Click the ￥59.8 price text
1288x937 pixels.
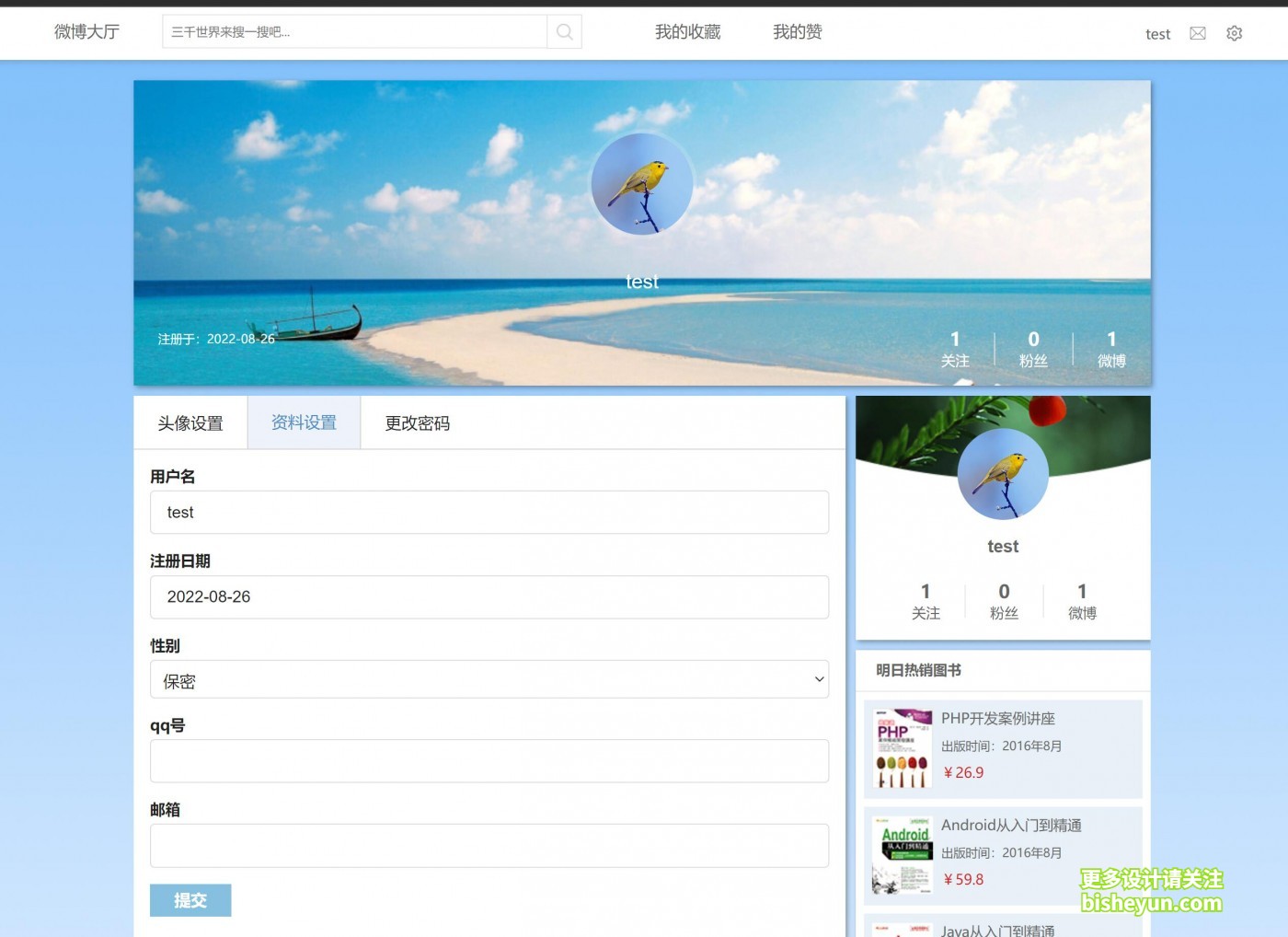(962, 880)
